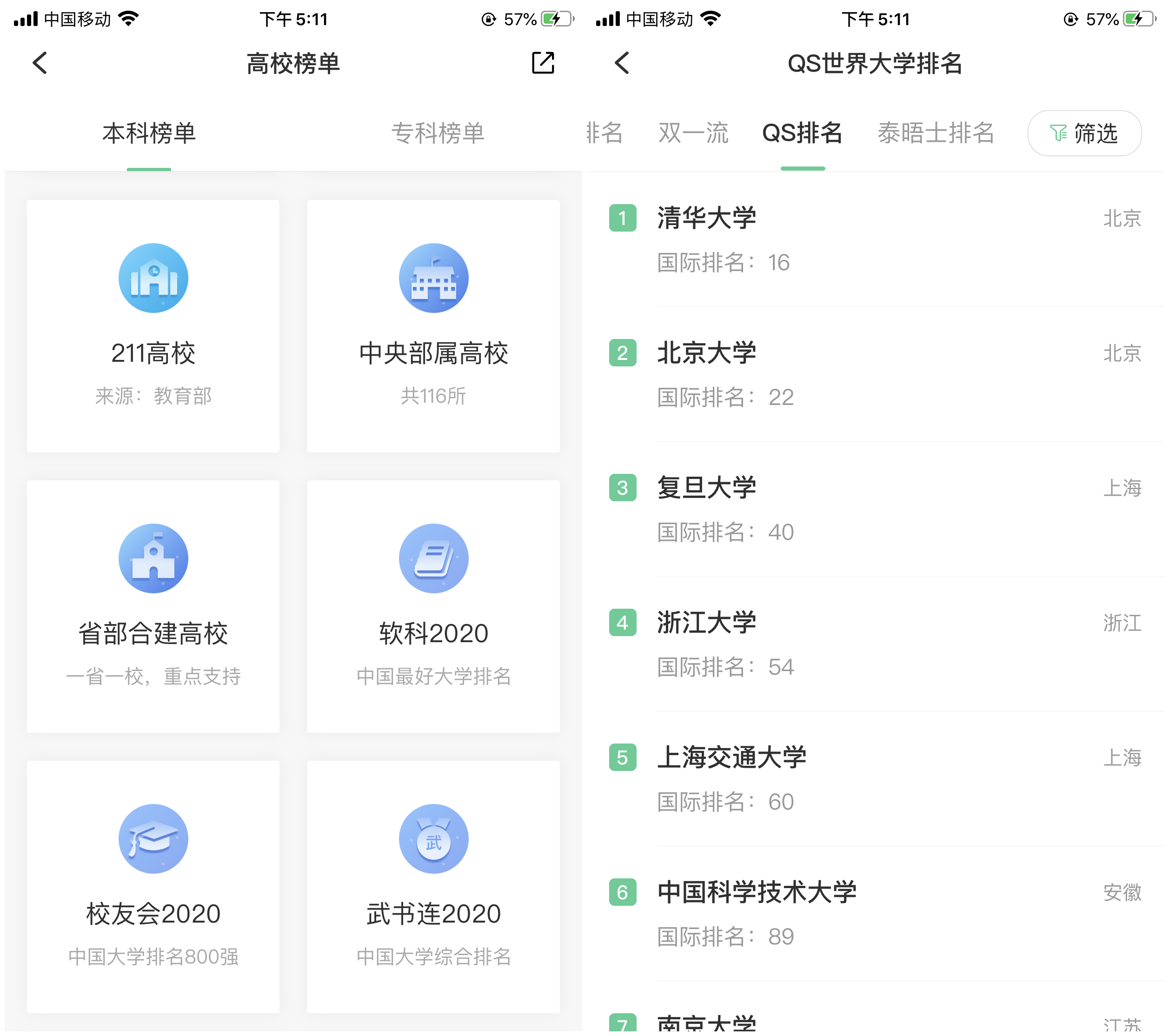Tap the left screen's Wi-Fi status icon
This screenshot has width=1169, height=1036.
click(x=129, y=19)
